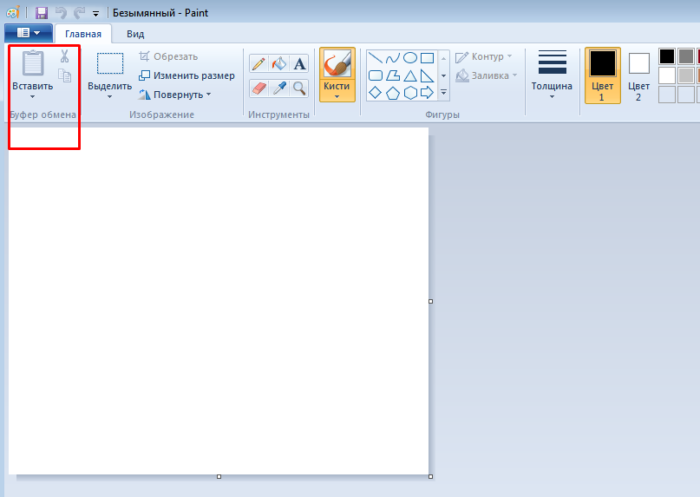Select Цвет 1 color button
Screen dimensions: 700x497
[x=602, y=75]
